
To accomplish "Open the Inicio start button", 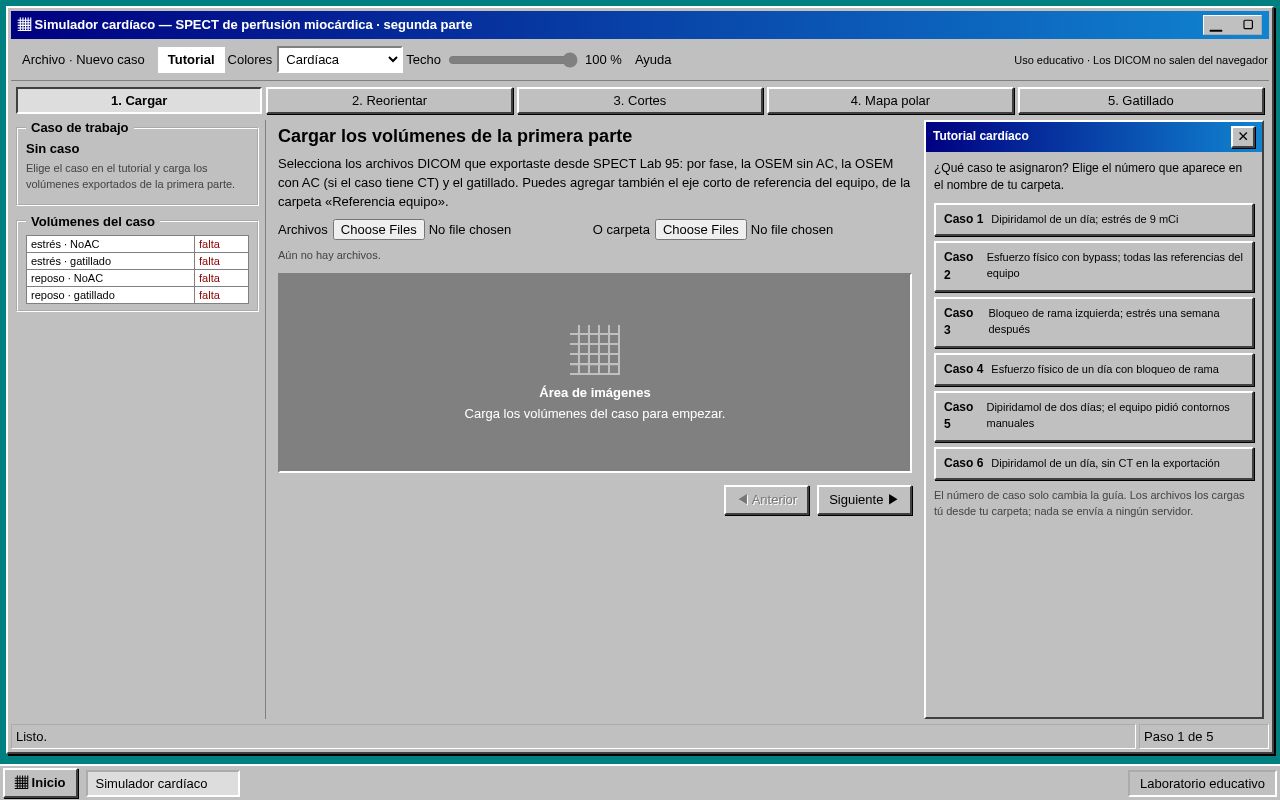I will click(40, 783).
